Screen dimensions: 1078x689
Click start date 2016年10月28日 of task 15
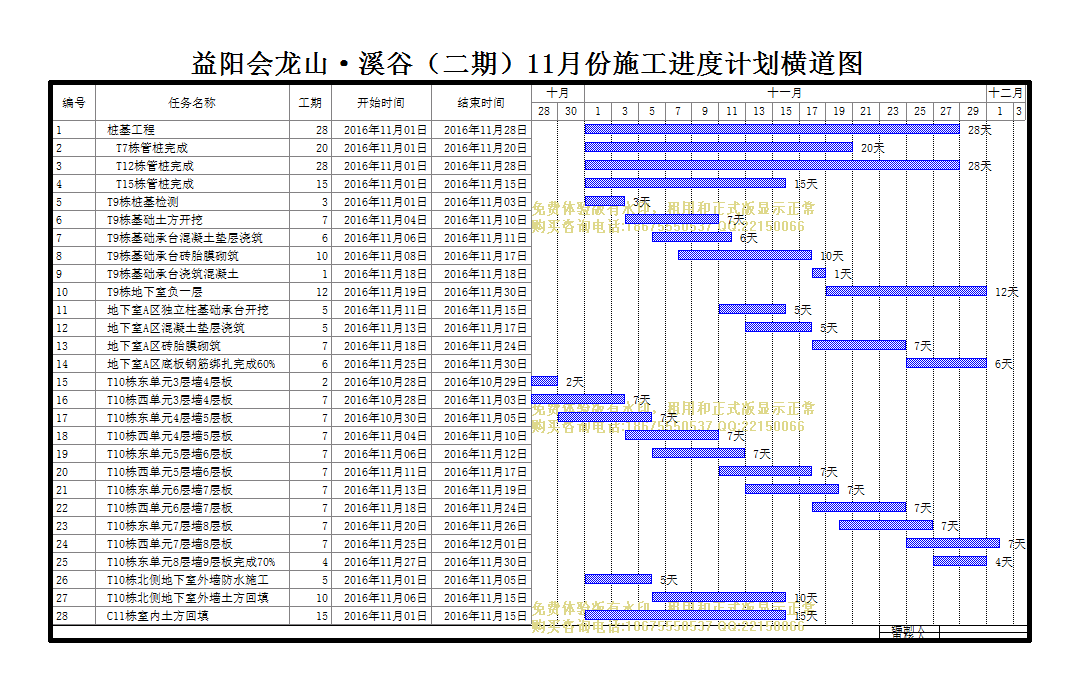[385, 382]
